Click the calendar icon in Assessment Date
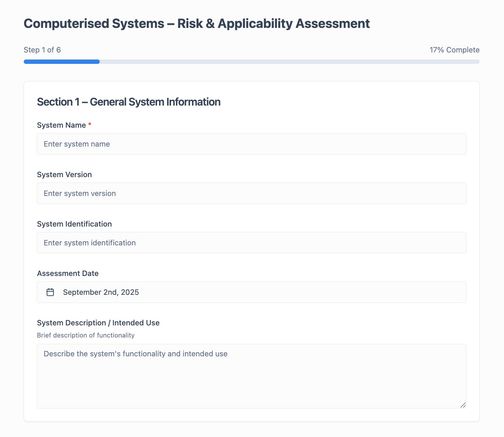Image resolution: width=504 pixels, height=437 pixels. point(50,292)
